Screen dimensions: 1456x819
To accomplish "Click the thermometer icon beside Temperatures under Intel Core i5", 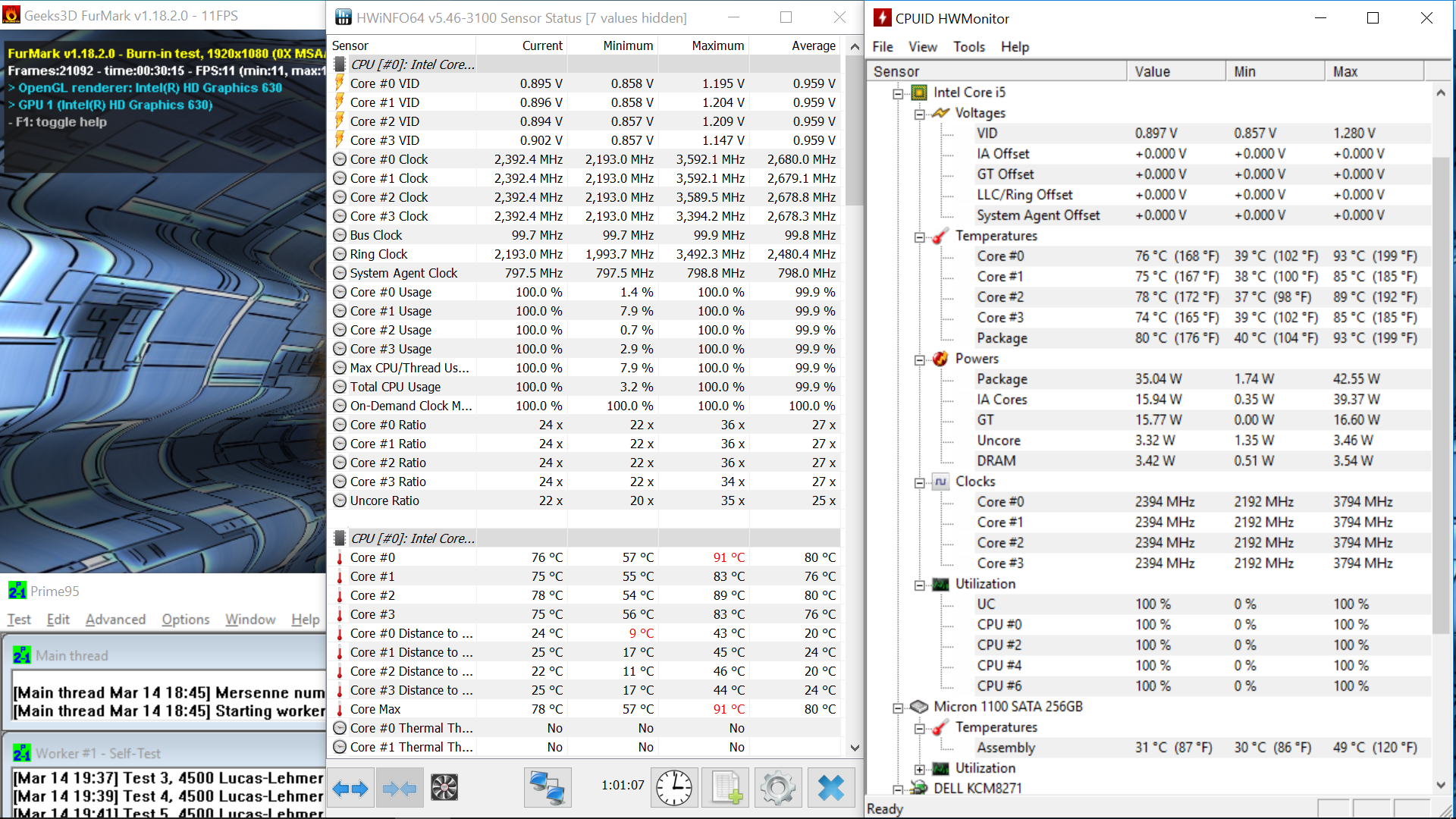I will pyautogui.click(x=940, y=236).
